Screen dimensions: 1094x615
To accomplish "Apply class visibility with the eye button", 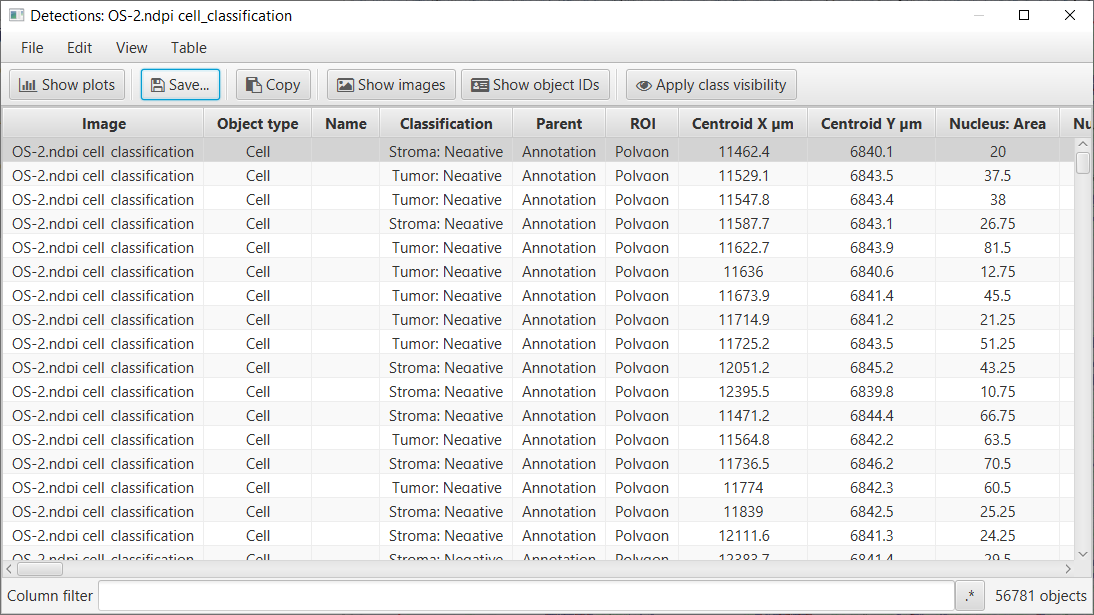I will pyautogui.click(x=711, y=84).
